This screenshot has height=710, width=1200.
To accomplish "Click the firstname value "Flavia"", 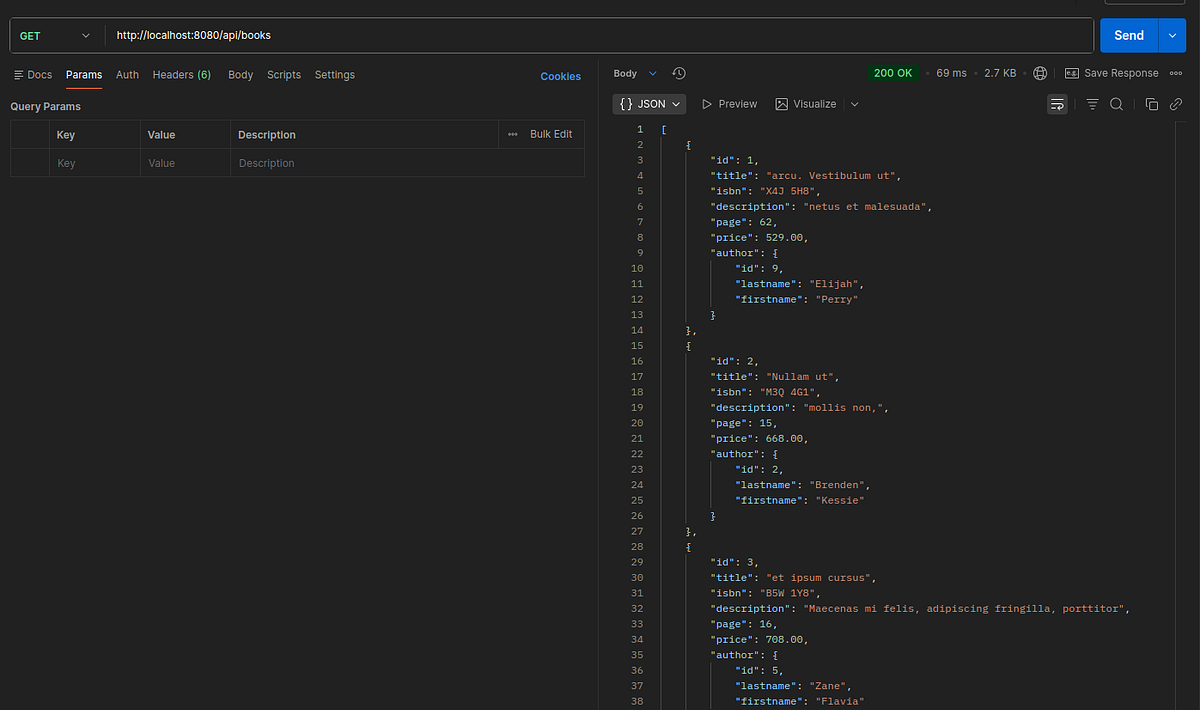I will [x=840, y=701].
